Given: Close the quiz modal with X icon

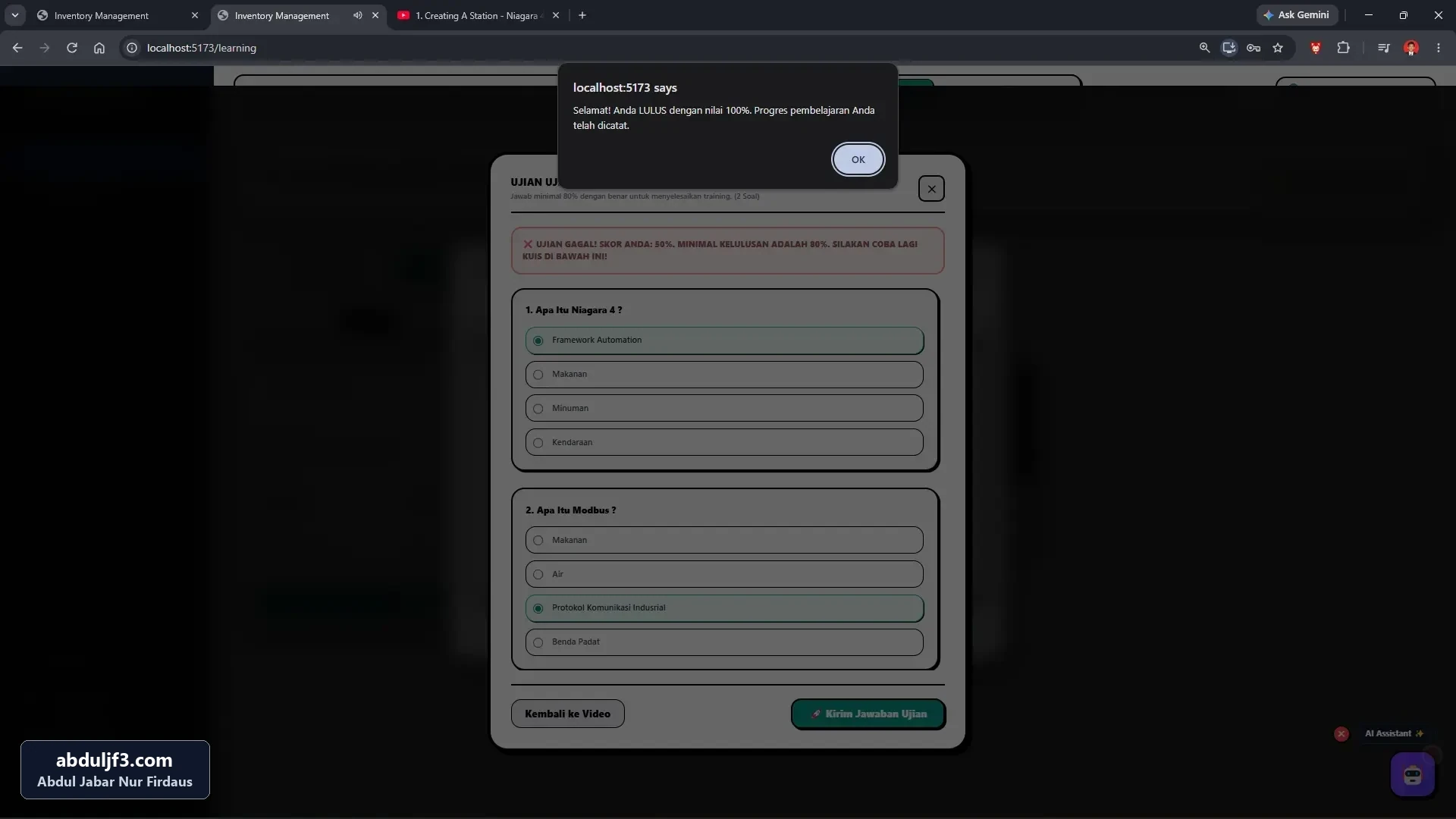Looking at the screenshot, I should [931, 189].
